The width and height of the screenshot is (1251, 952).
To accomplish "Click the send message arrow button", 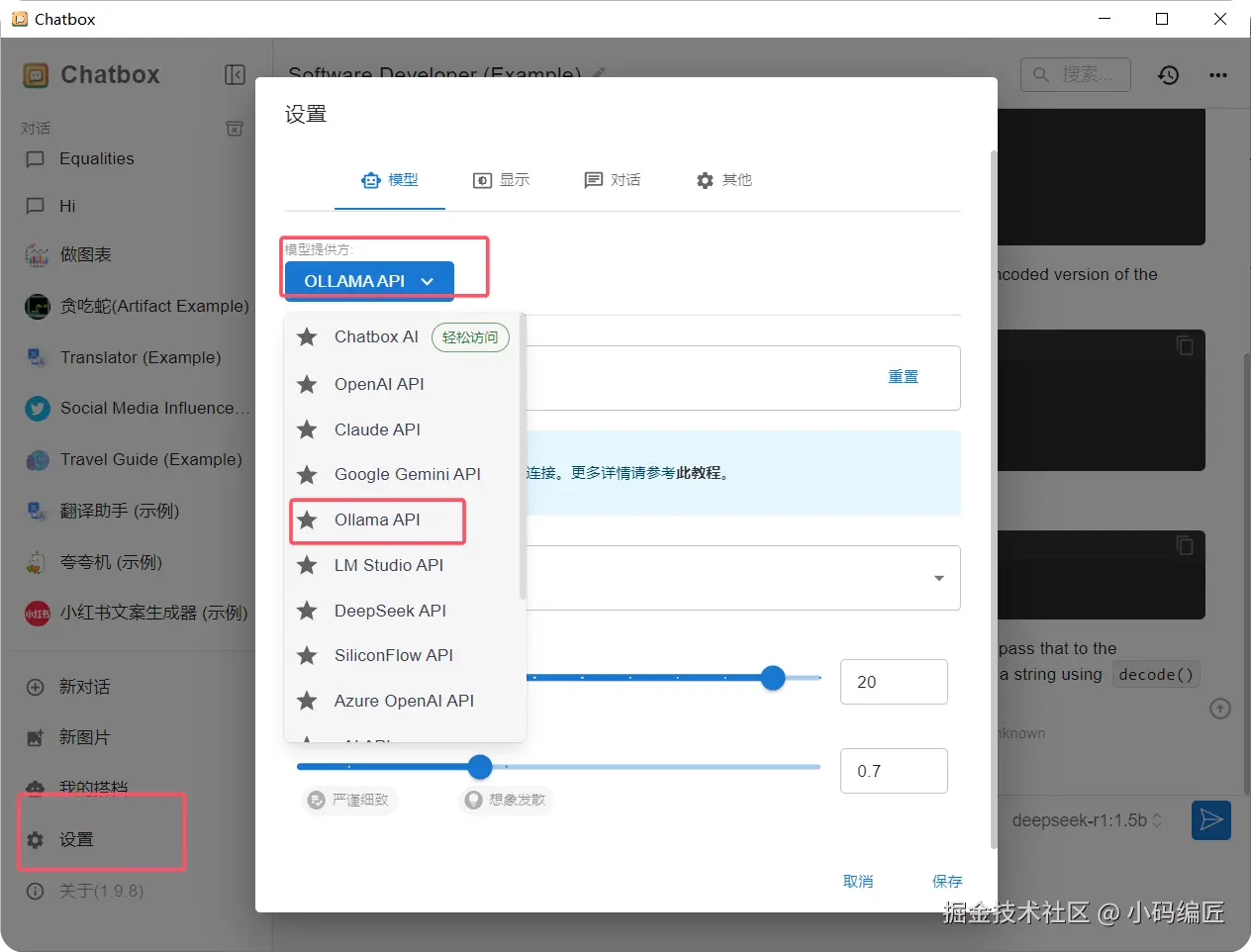I will point(1211,819).
